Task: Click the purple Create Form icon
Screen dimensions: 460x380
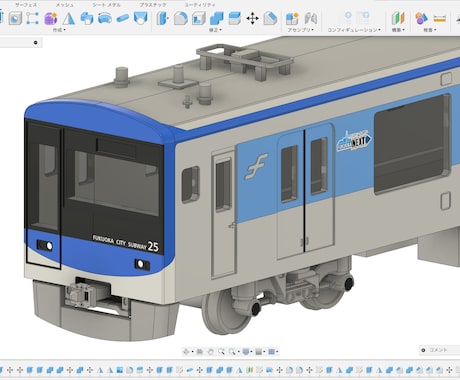Action: (x=51, y=18)
